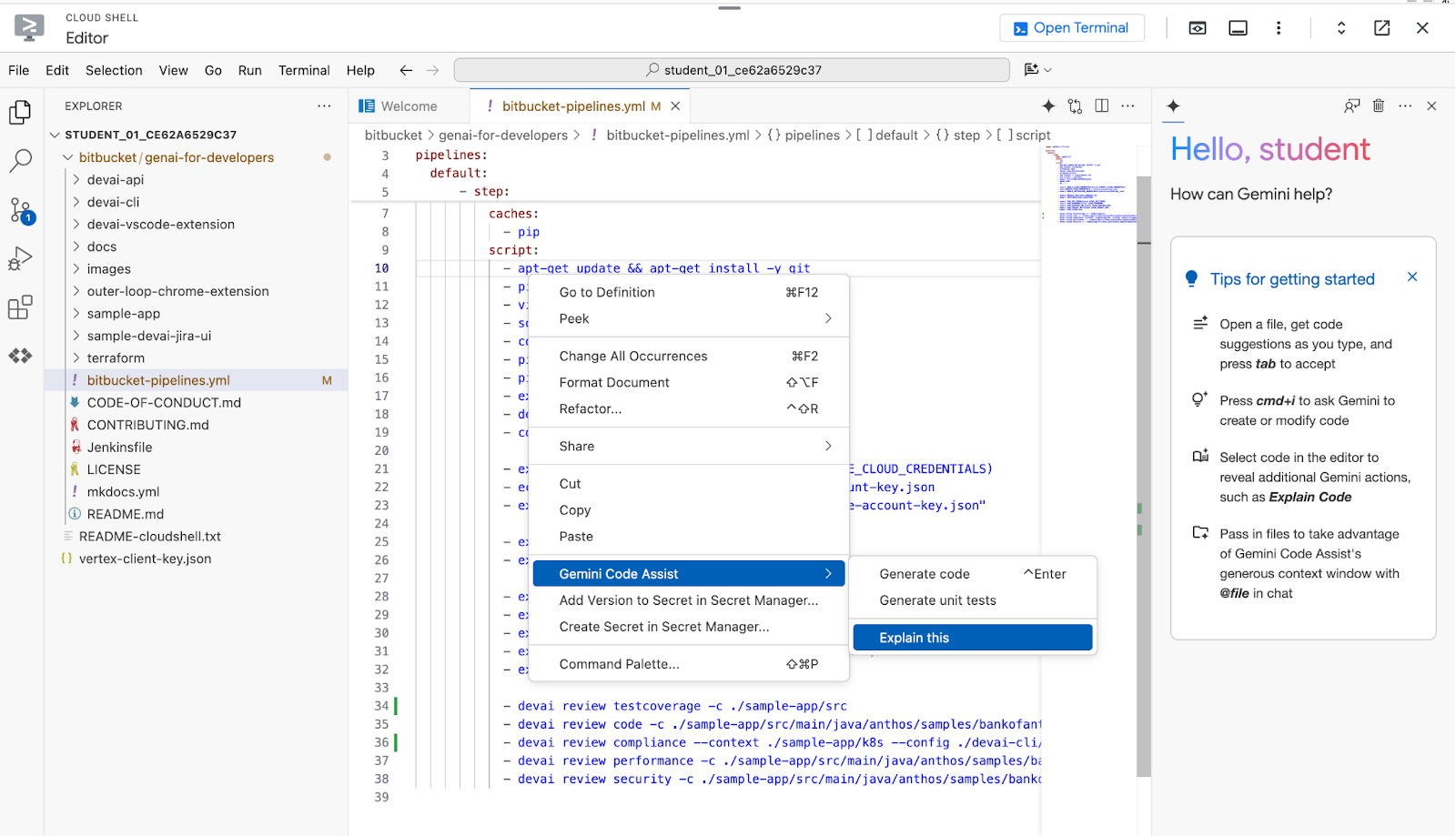Open the Source Control view icon
The width and height of the screenshot is (1456, 836).
pos(21,211)
